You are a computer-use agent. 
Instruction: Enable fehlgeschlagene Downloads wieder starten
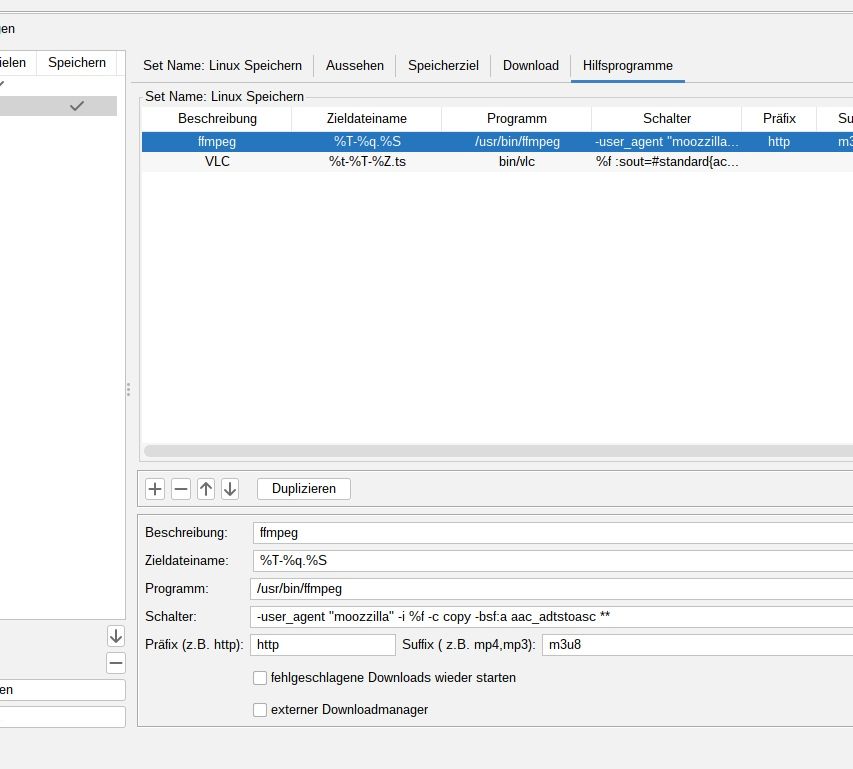click(x=260, y=678)
